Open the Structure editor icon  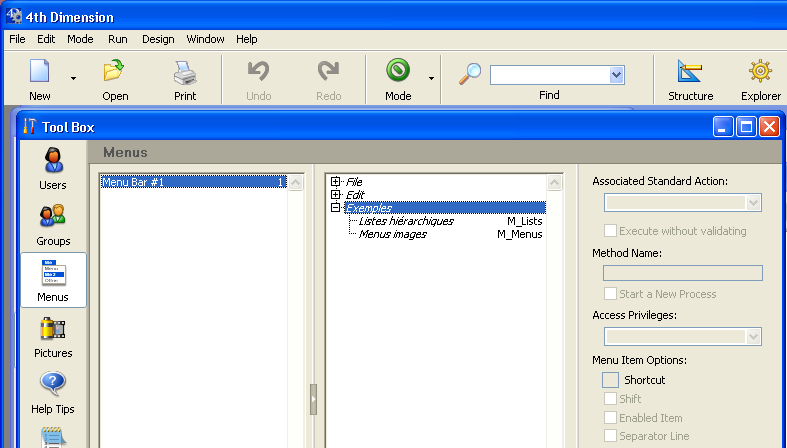(x=690, y=72)
